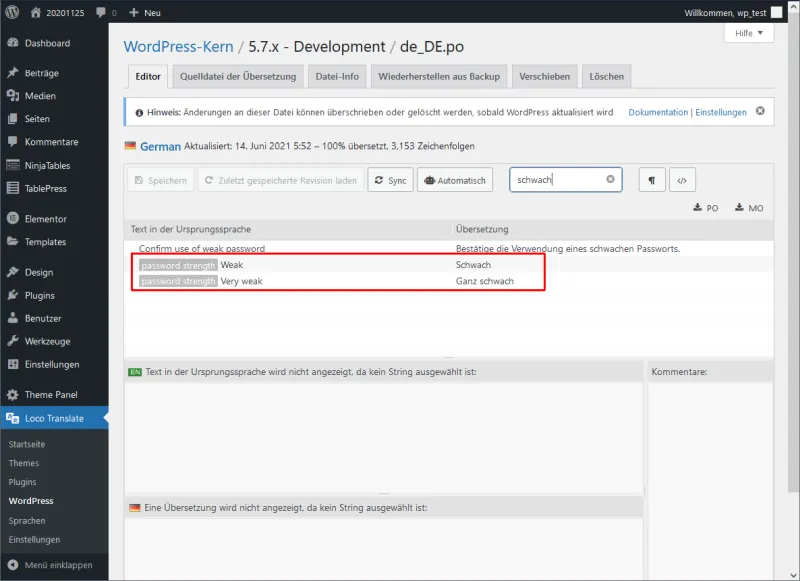Open NinjaTables in sidebar
The height and width of the screenshot is (581, 800).
point(54,165)
